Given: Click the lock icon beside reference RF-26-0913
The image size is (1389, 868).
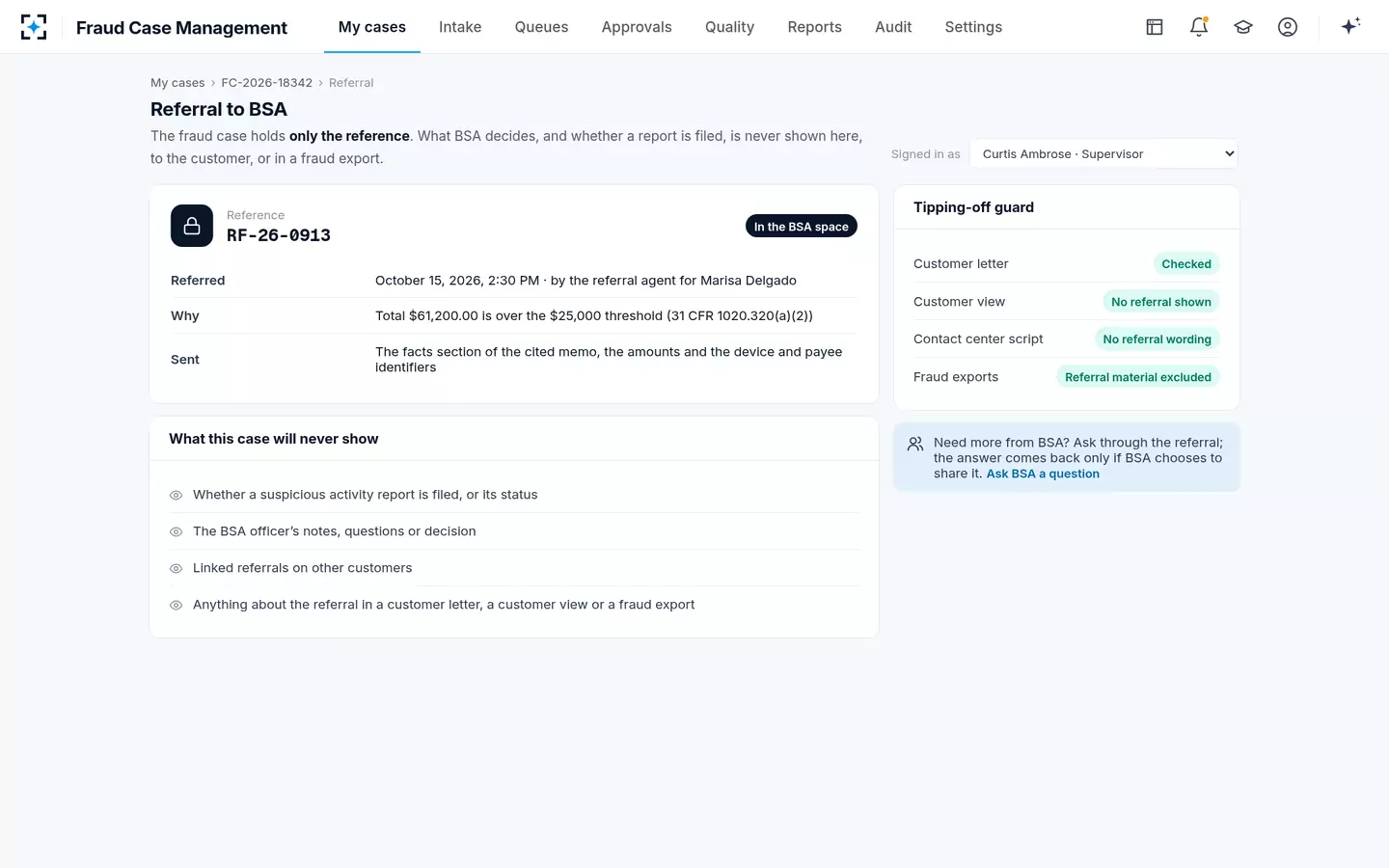Looking at the screenshot, I should 192,226.
